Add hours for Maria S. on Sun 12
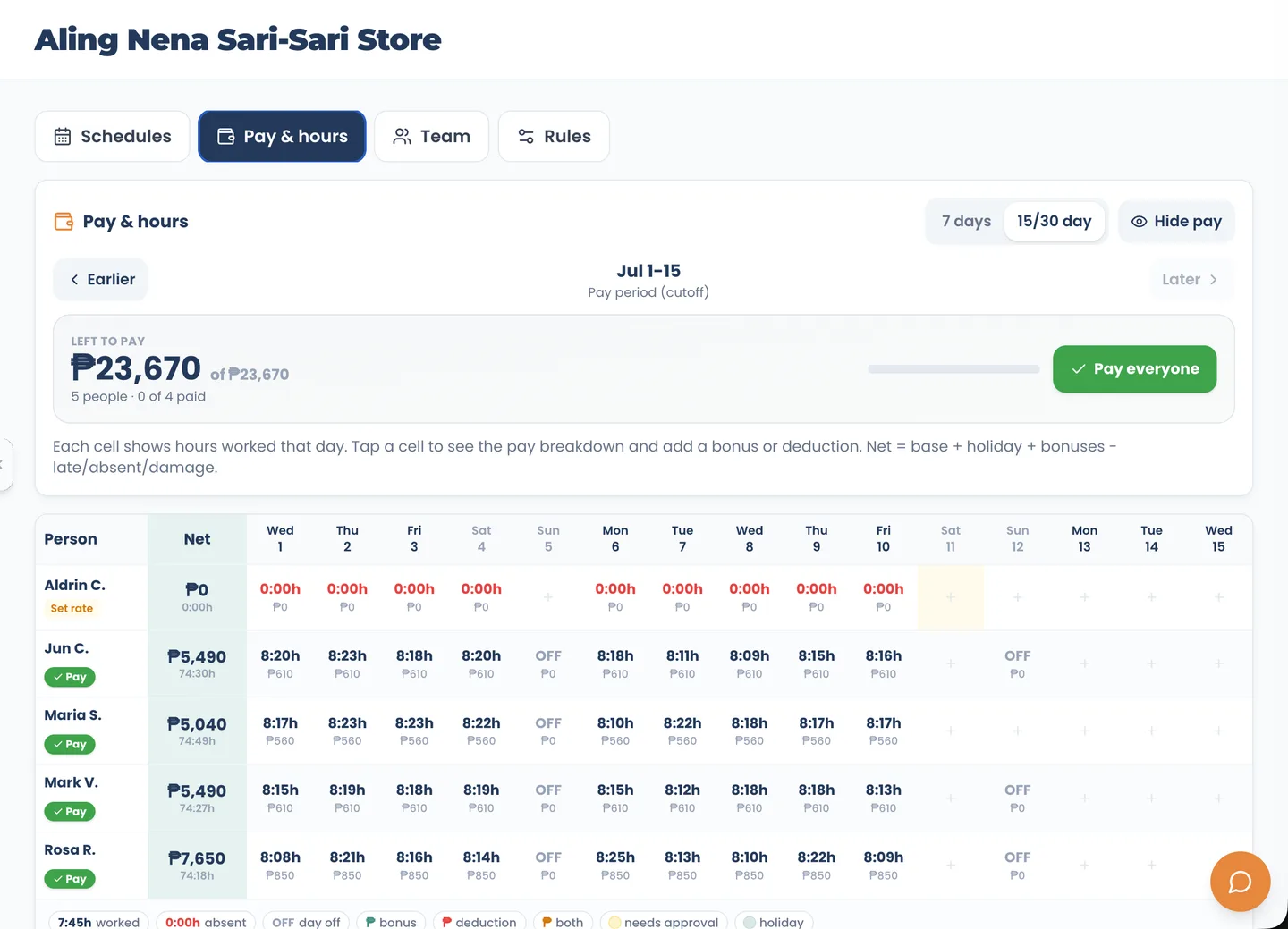Viewport: 1288px width, 929px height. click(x=1017, y=731)
